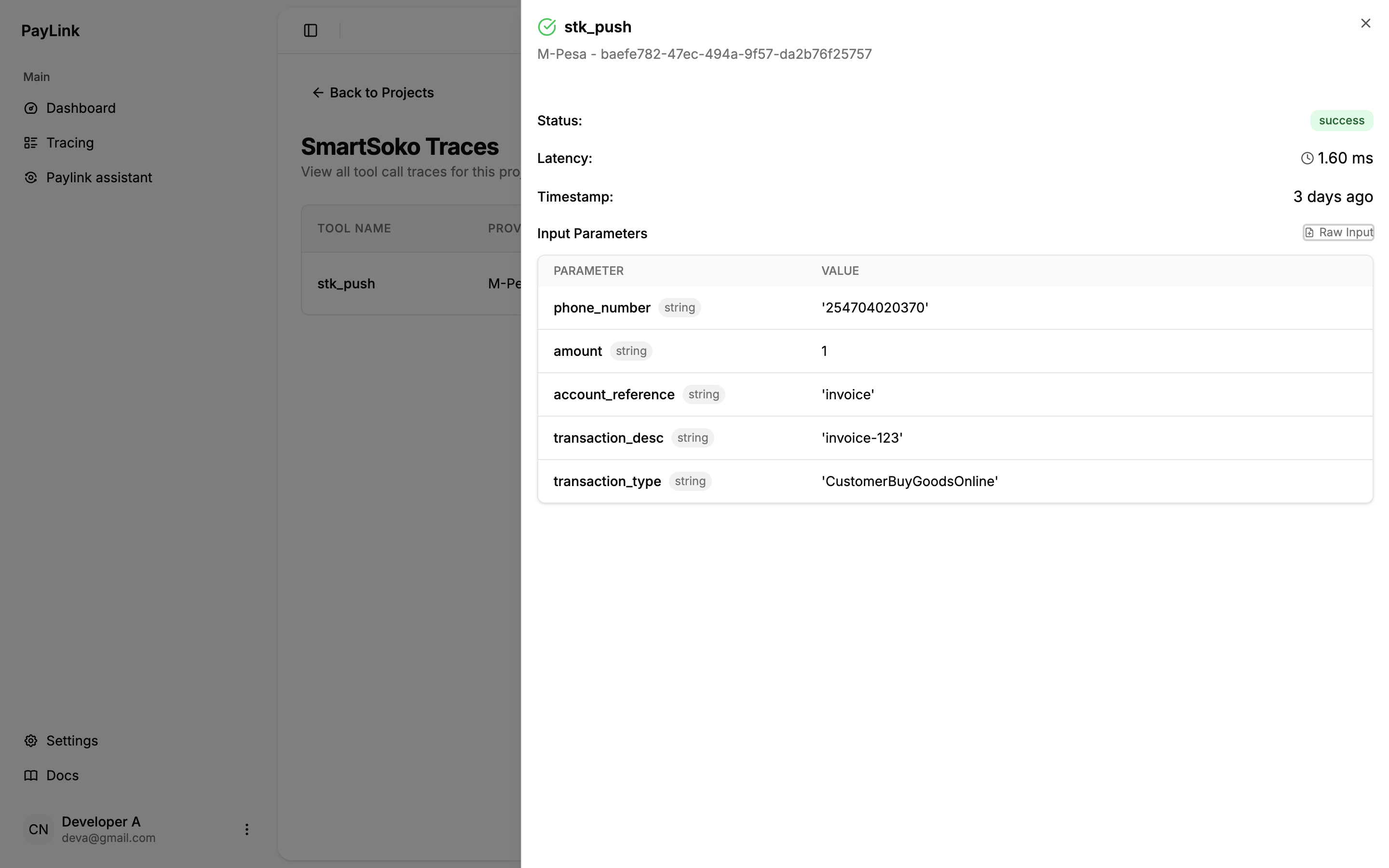This screenshot has width=1389, height=868.
Task: Open the Tracing section icon
Action: 31,142
